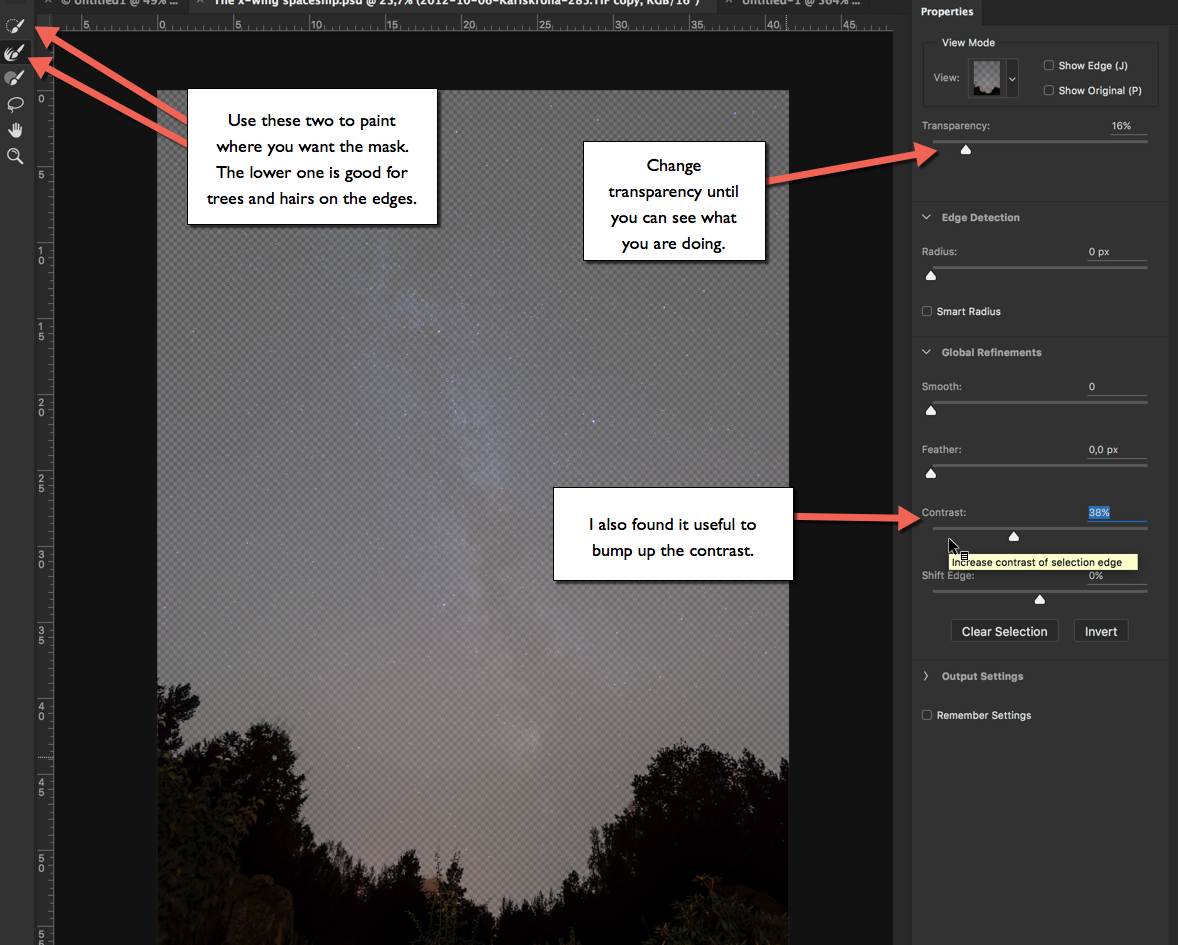Collapse the Global Refinements section
The height and width of the screenshot is (945, 1178).
(x=926, y=352)
